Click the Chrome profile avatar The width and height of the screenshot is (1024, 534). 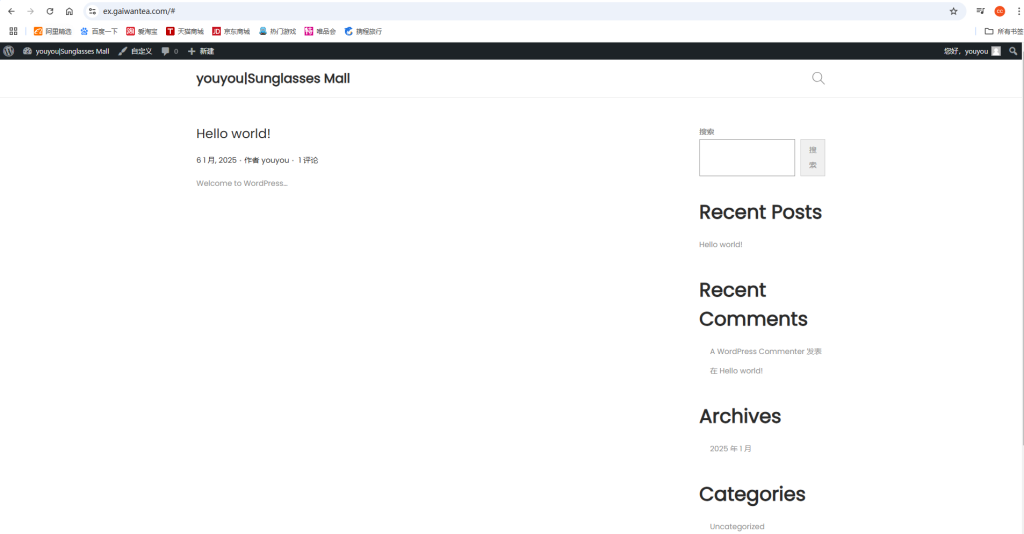pos(999,11)
